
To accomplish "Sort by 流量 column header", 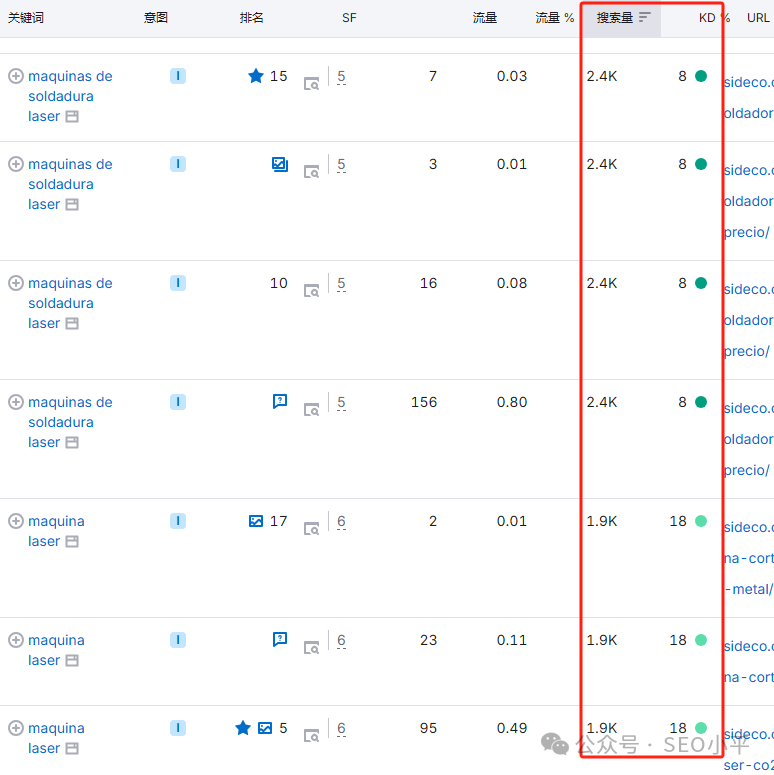I will (484, 18).
